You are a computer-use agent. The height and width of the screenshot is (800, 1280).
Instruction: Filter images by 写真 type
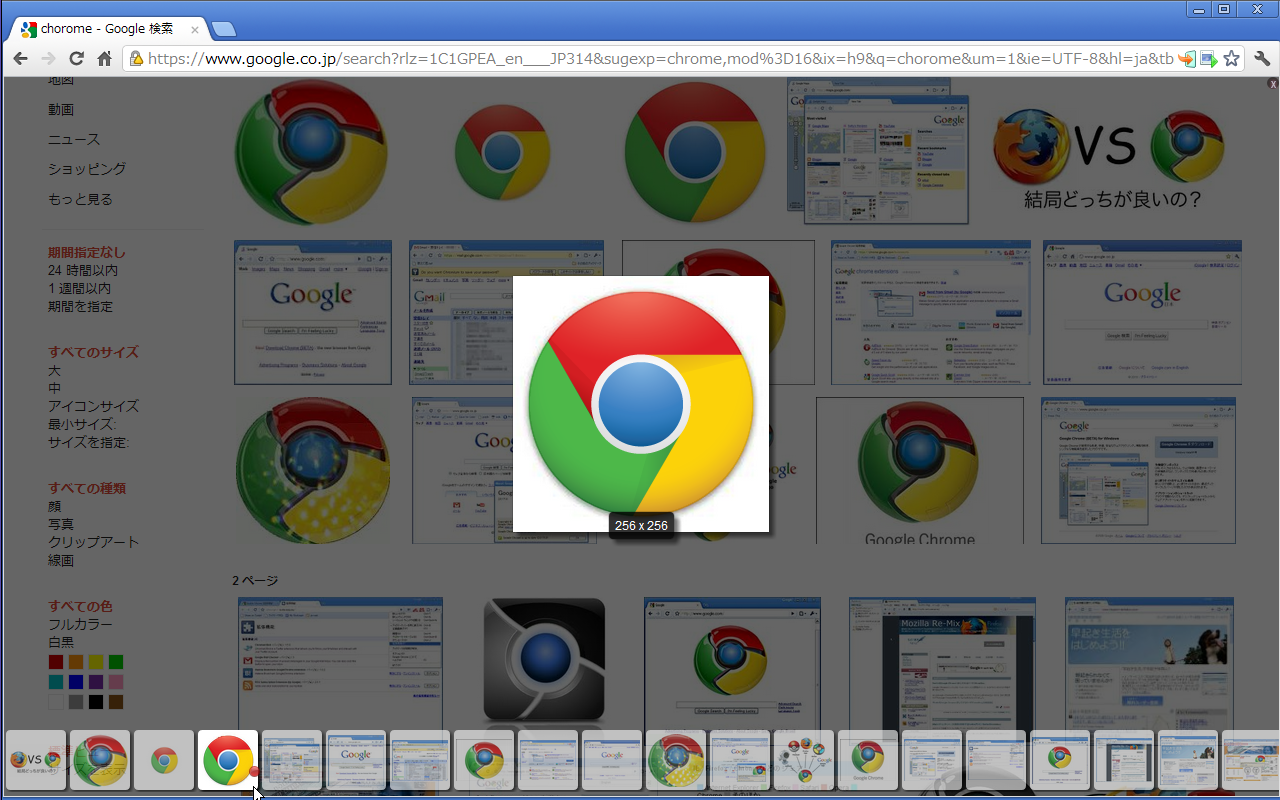click(61, 524)
